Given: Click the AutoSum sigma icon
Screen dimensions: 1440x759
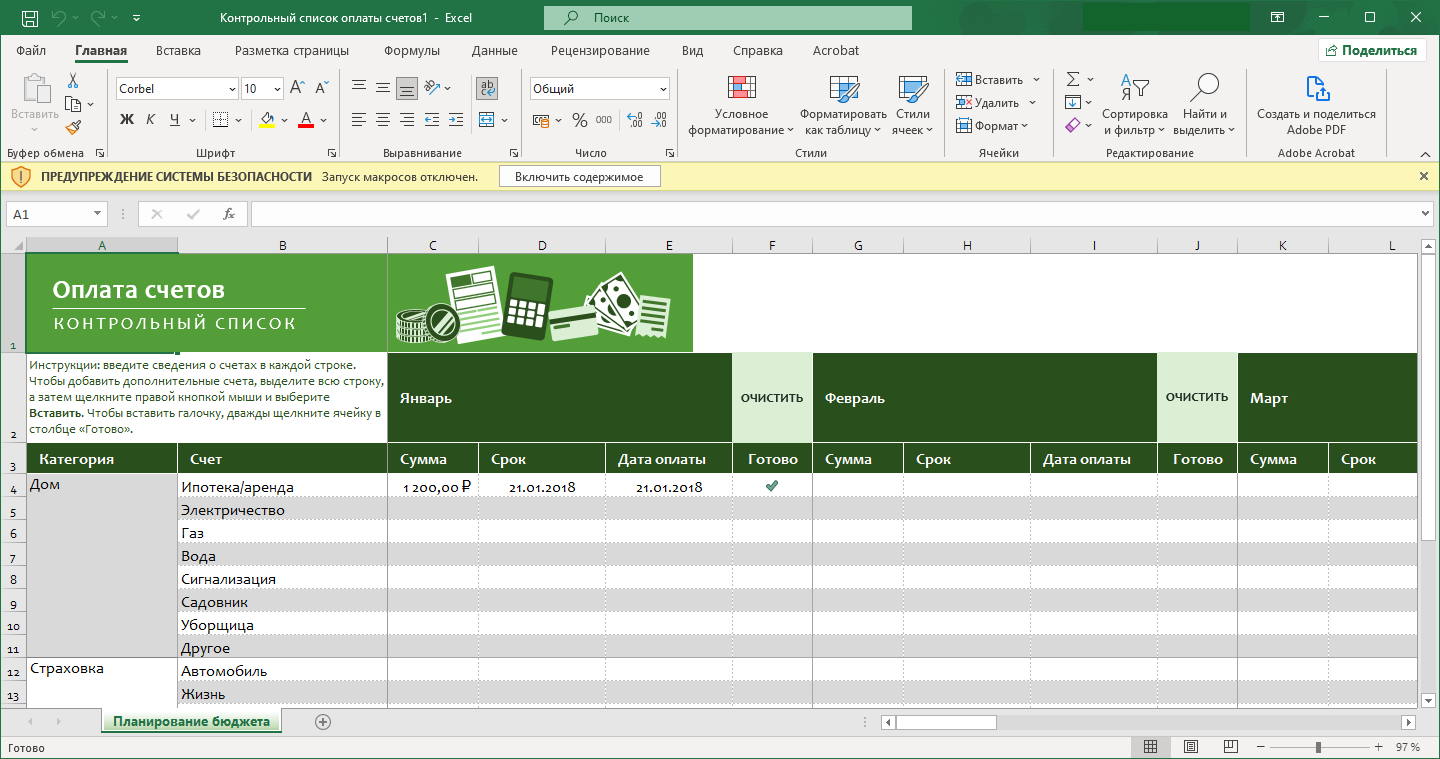Looking at the screenshot, I should pos(1073,79).
